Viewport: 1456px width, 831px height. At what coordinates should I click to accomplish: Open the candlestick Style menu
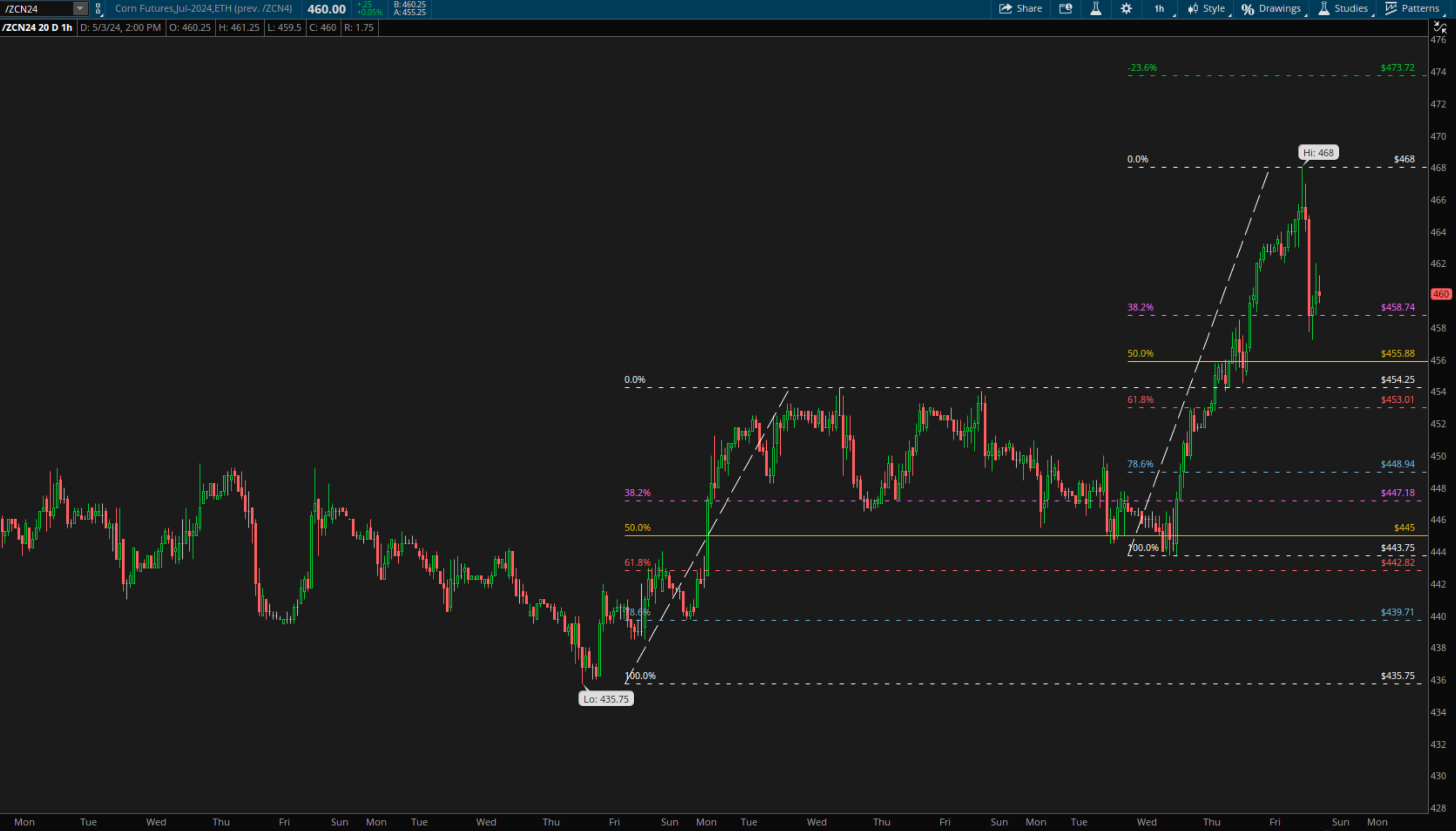(x=1206, y=9)
